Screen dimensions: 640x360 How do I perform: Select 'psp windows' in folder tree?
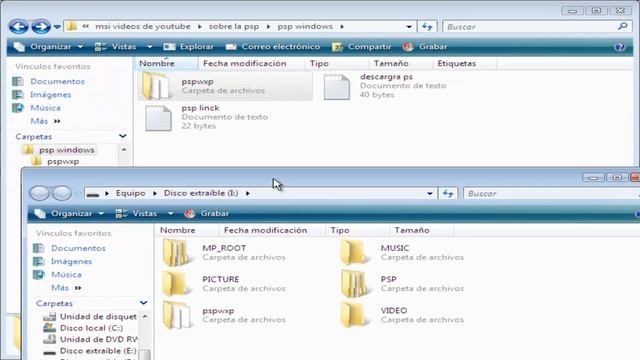click(67, 150)
